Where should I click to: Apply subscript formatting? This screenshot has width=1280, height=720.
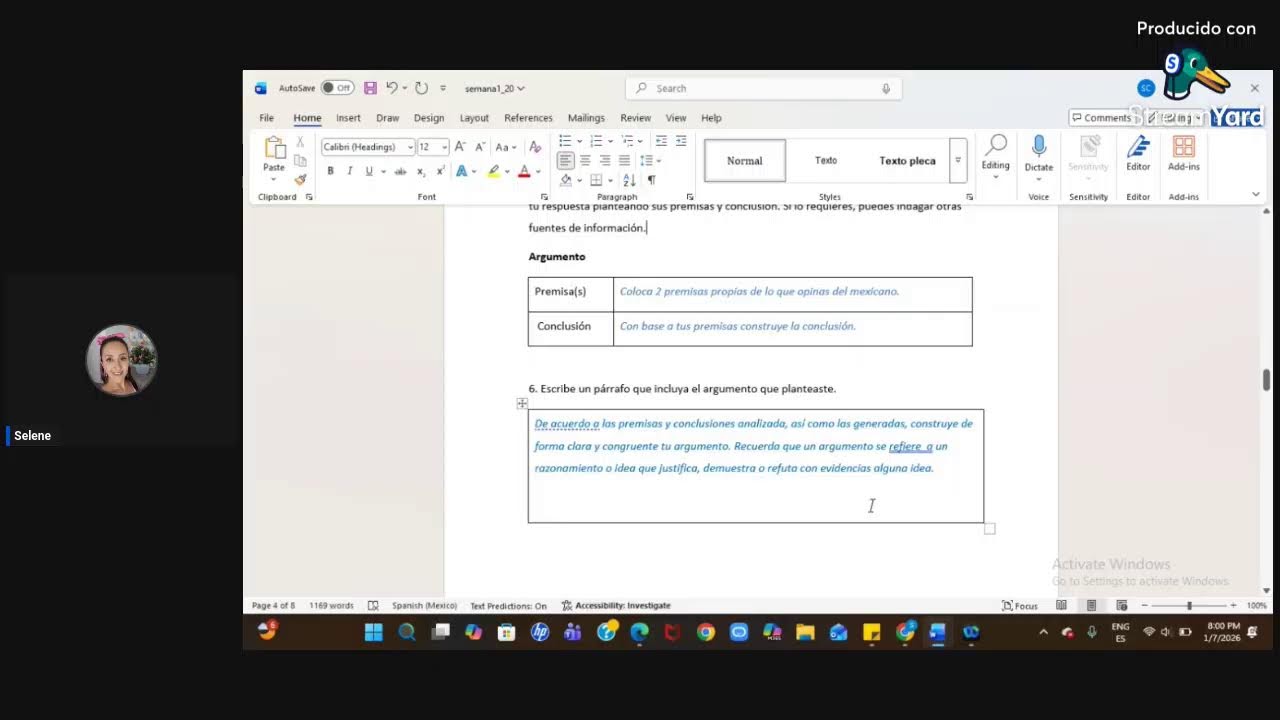[x=421, y=172]
